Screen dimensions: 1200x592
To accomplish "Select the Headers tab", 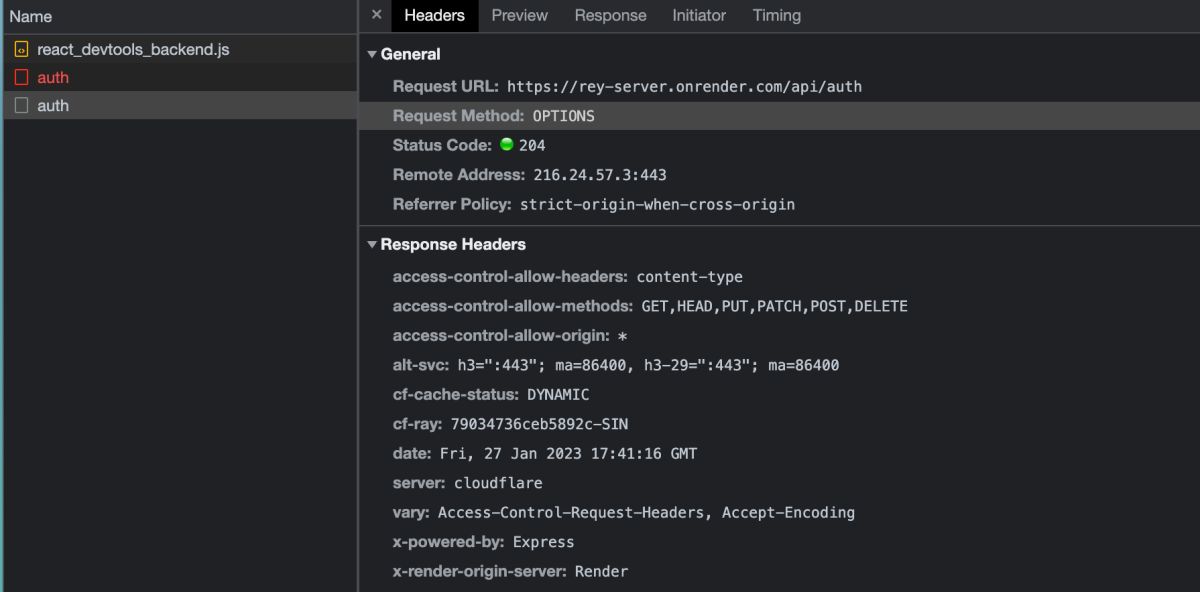I will [x=434, y=15].
